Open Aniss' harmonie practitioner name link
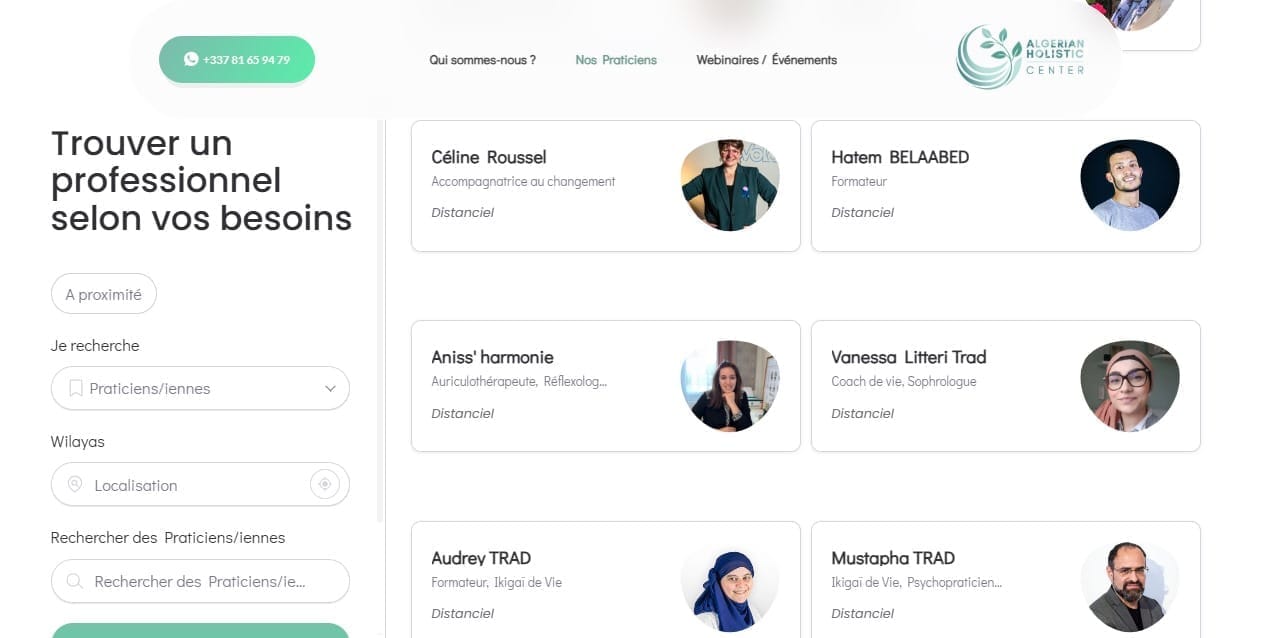The image size is (1262, 638). tap(492, 357)
